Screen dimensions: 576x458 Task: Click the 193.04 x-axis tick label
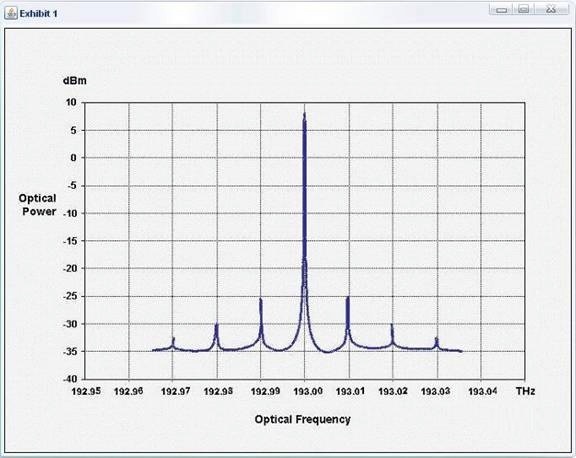(482, 392)
